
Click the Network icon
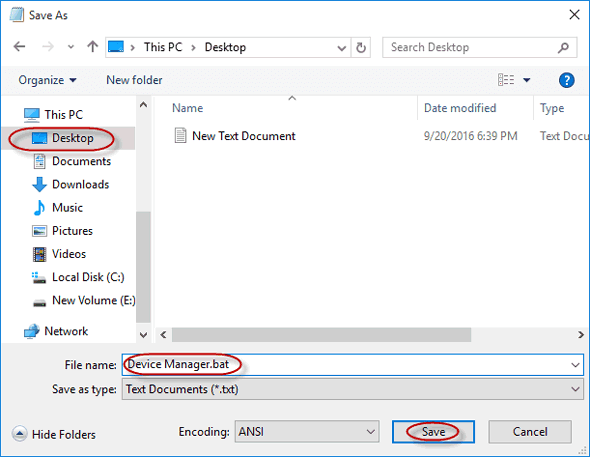click(32, 331)
